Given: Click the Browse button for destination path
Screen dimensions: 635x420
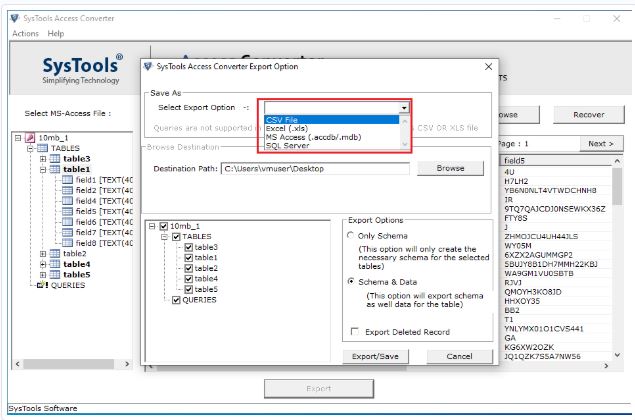Looking at the screenshot, I should point(450,168).
